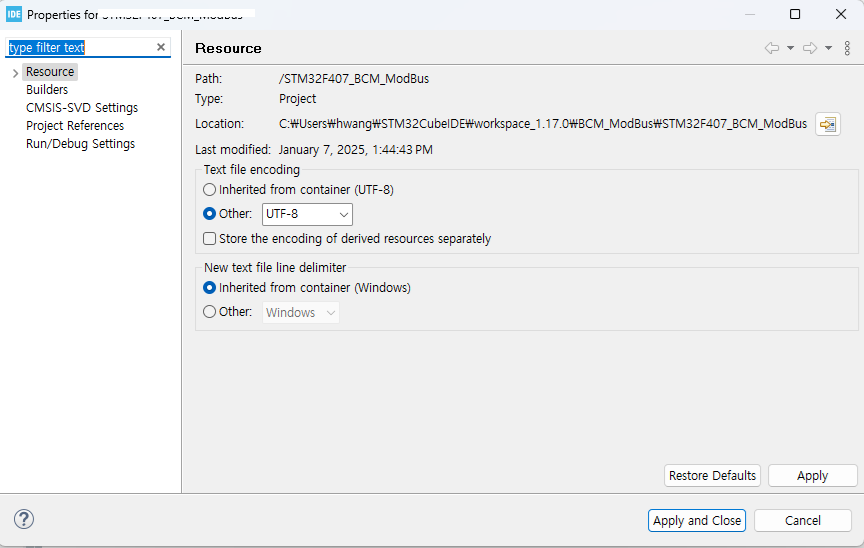
Task: Click the Apply and Close button
Action: 697,521
